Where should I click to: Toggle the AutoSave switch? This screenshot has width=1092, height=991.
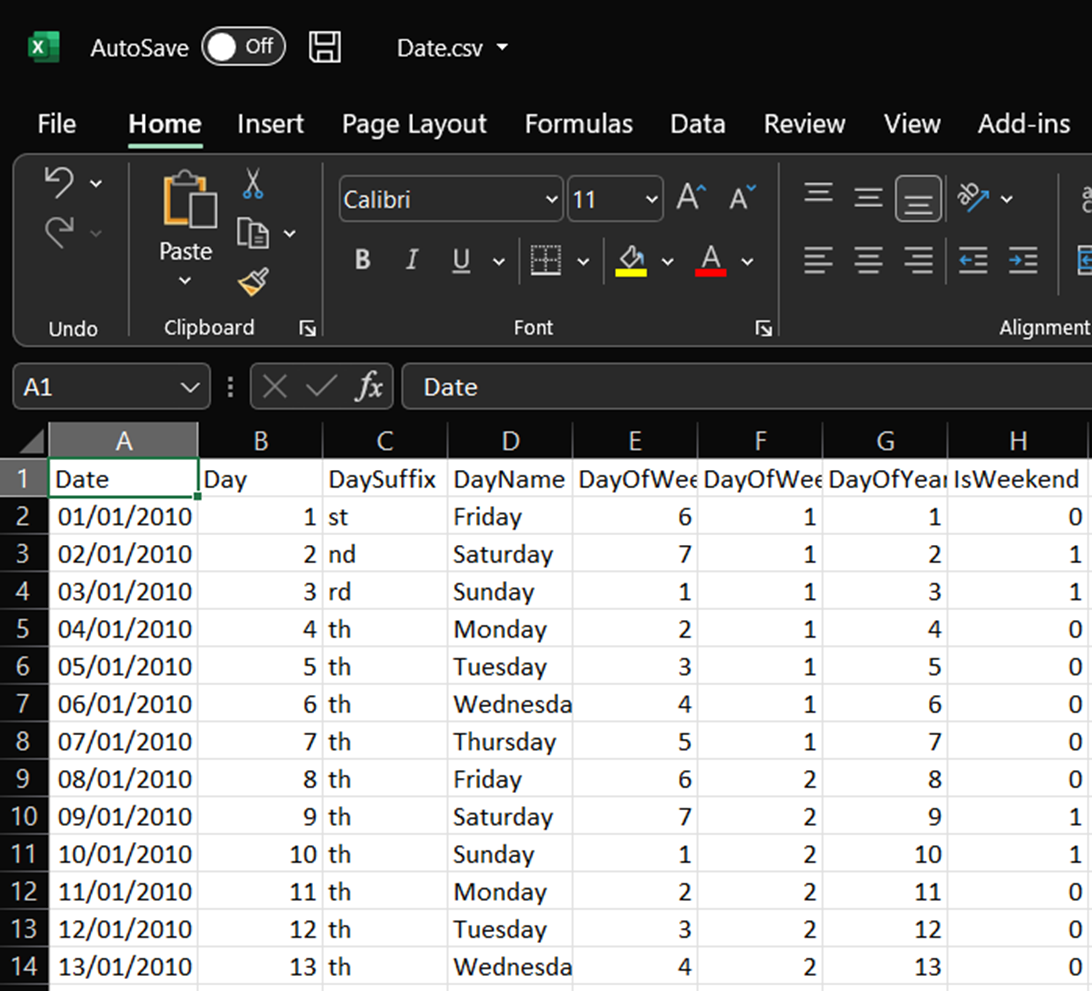pyautogui.click(x=244, y=47)
